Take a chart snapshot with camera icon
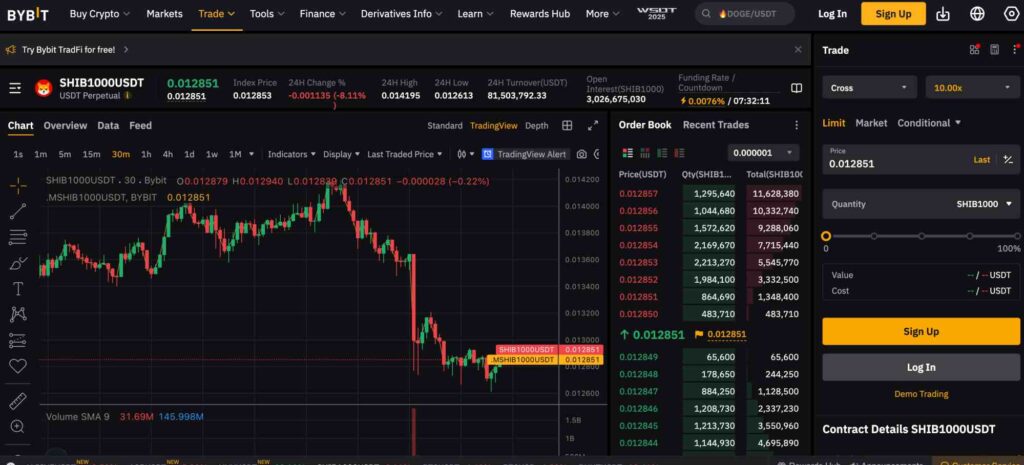The height and width of the screenshot is (465, 1024). (x=581, y=154)
